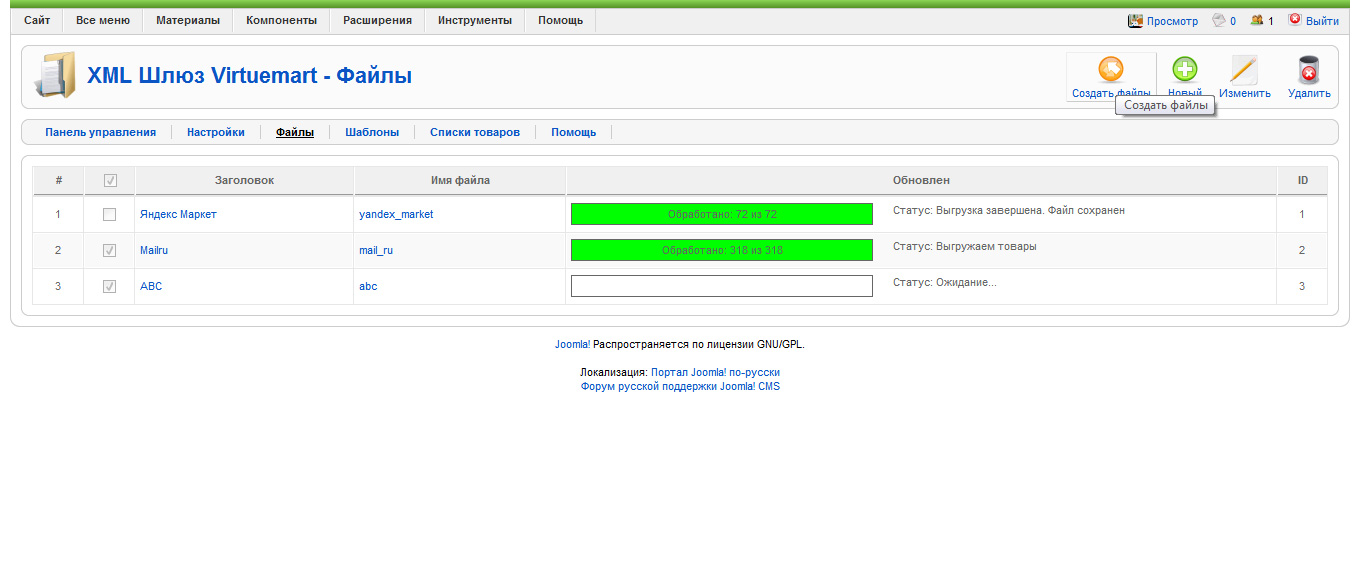Open the Помощь tab in submenu
Image resolution: width=1360 pixels, height=561 pixels.
[x=573, y=132]
